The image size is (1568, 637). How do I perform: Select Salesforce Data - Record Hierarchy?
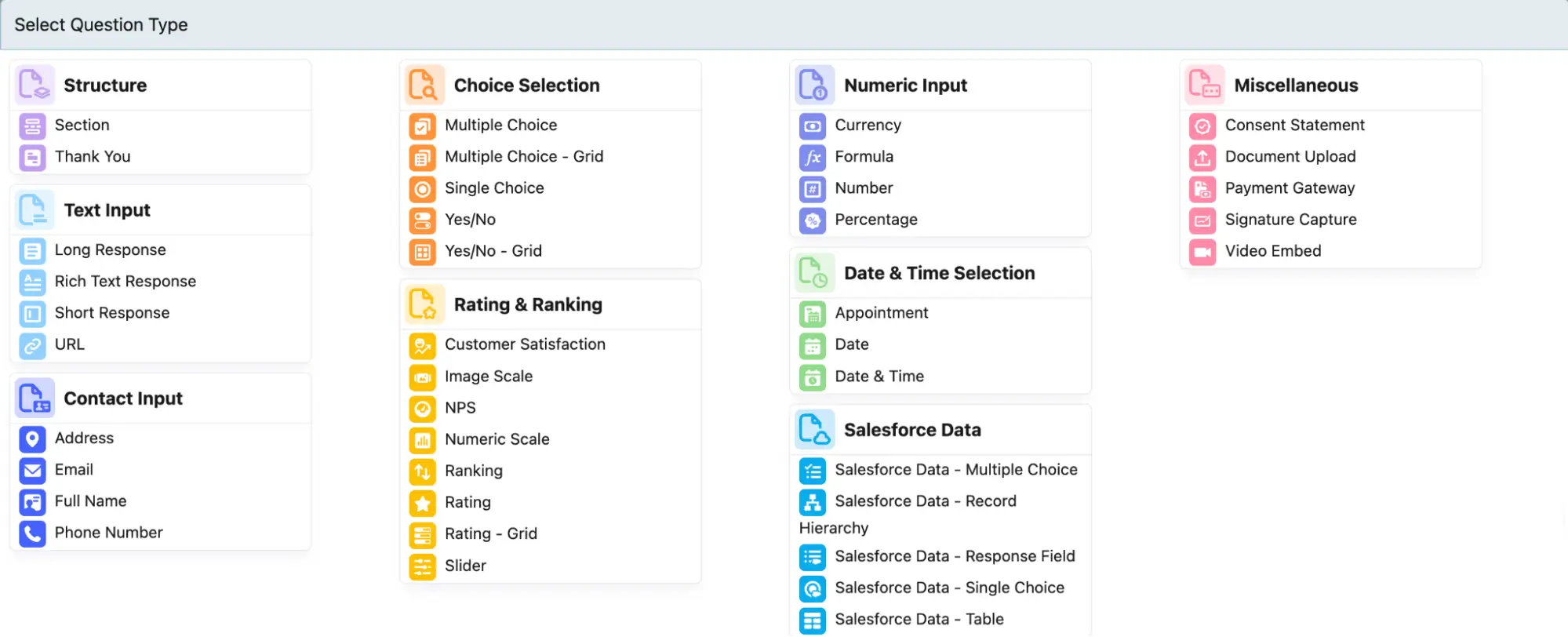[926, 502]
